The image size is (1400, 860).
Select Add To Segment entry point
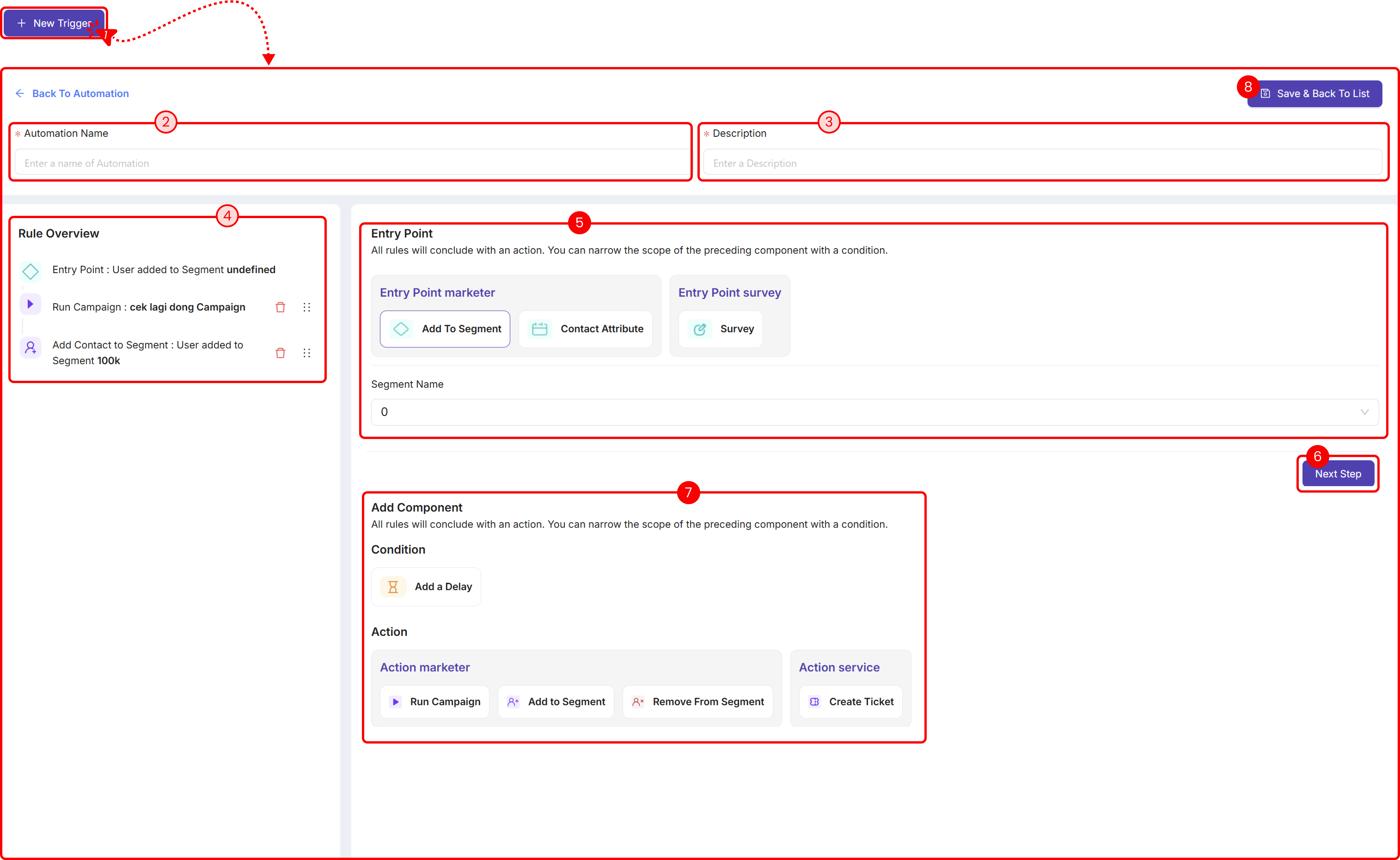coord(445,329)
